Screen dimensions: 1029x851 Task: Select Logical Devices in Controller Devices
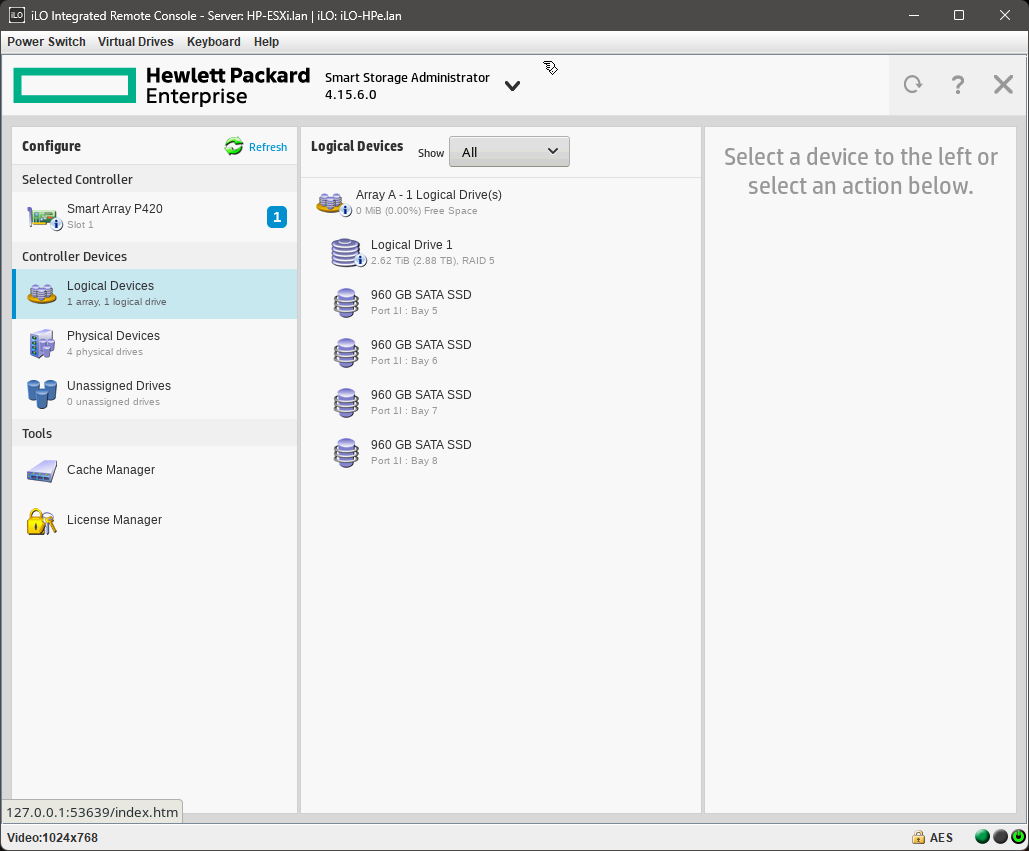click(155, 294)
